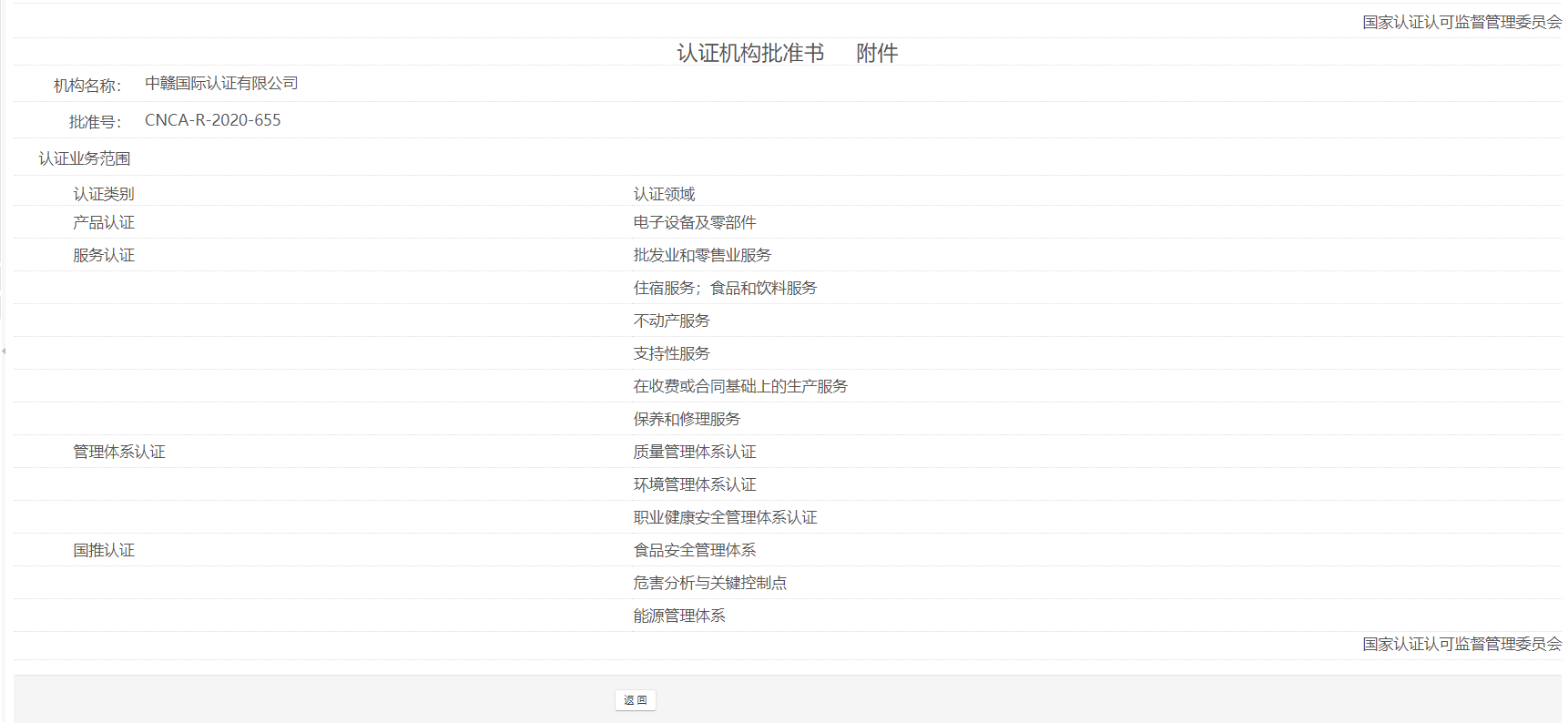This screenshot has height=723, width=1568.
Task: Click top-right 国家认证认可监督管理委员会 text
Action: [1461, 22]
